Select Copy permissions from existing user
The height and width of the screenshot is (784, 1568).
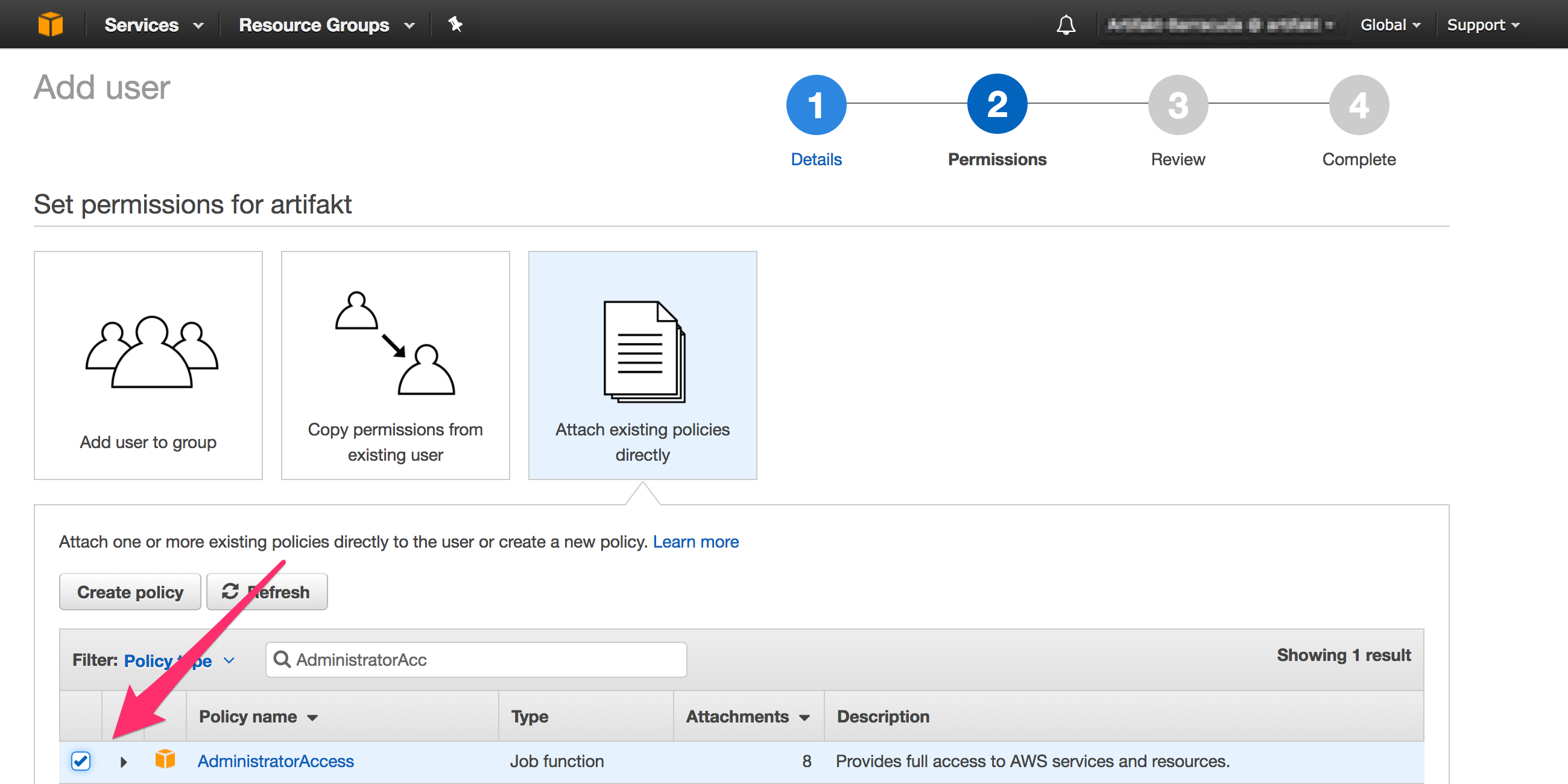395,365
